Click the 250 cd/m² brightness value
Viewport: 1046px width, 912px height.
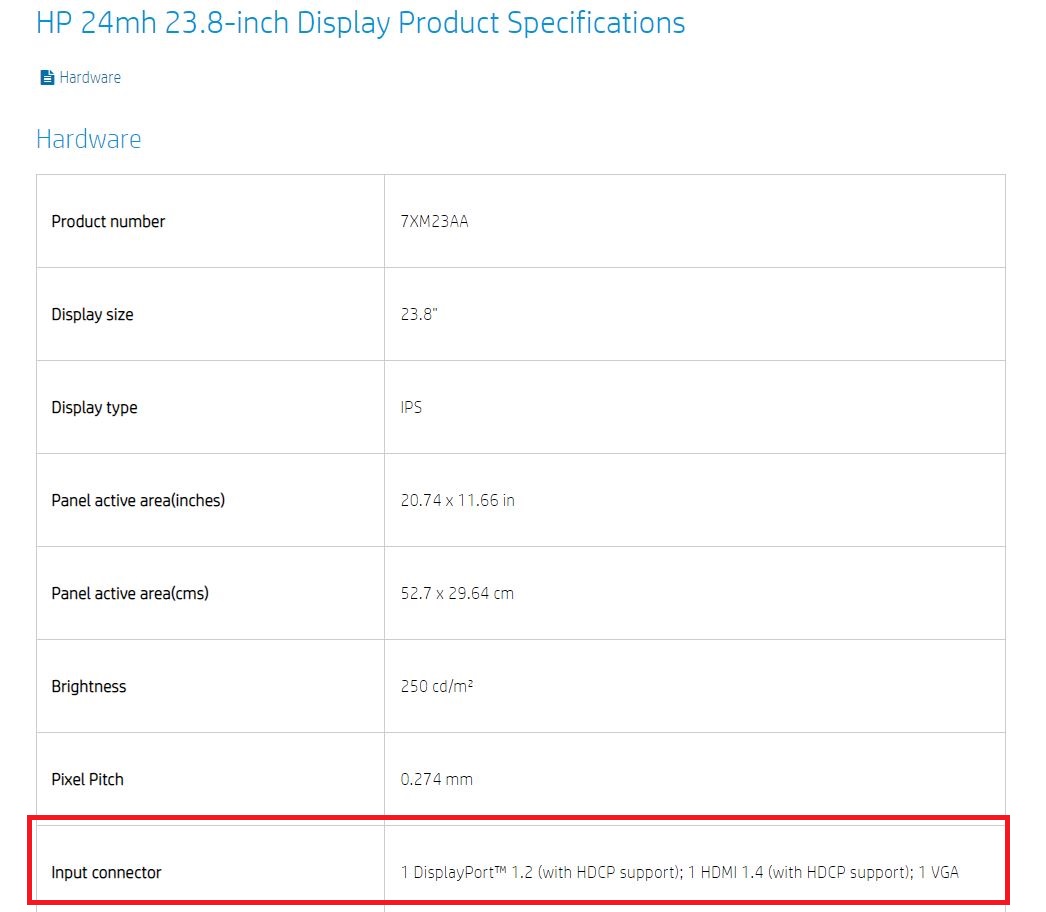(x=436, y=687)
